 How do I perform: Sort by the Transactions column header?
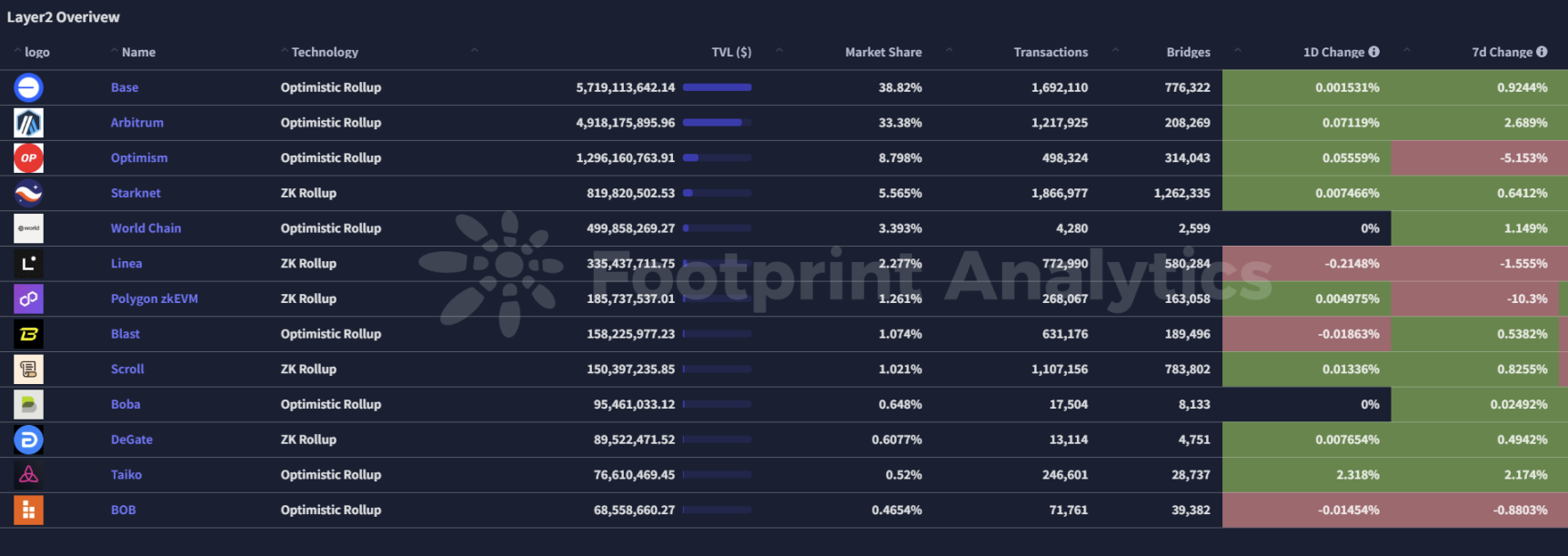pos(1050,52)
